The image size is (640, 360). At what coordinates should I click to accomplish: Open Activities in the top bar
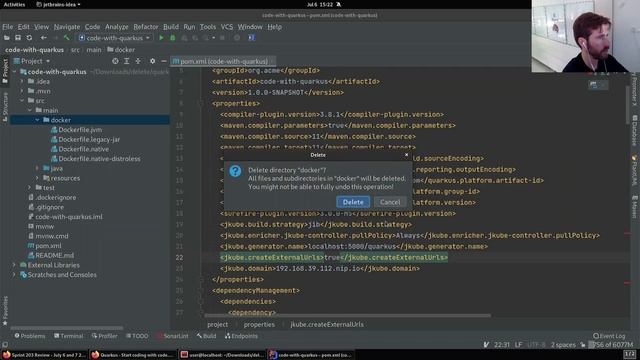coord(14,4)
